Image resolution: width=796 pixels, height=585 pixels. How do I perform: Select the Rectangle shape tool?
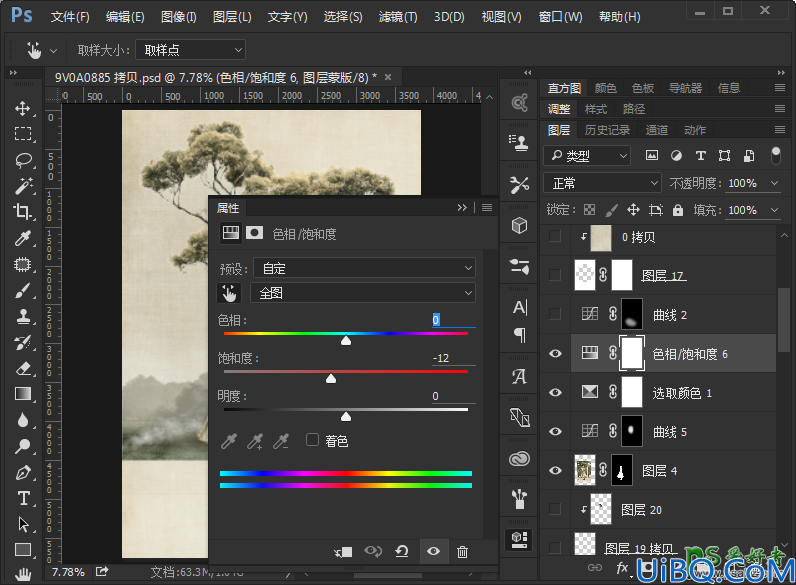23,550
